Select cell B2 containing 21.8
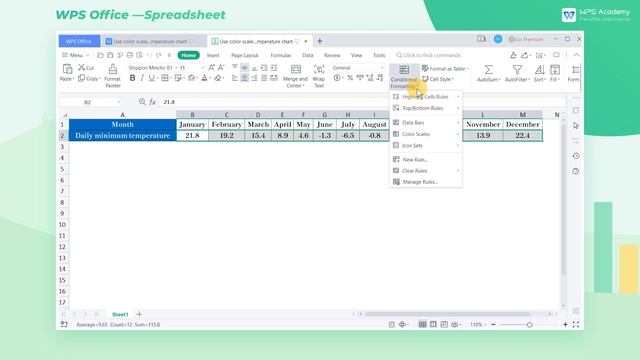The width and height of the screenshot is (640, 360). coord(192,136)
